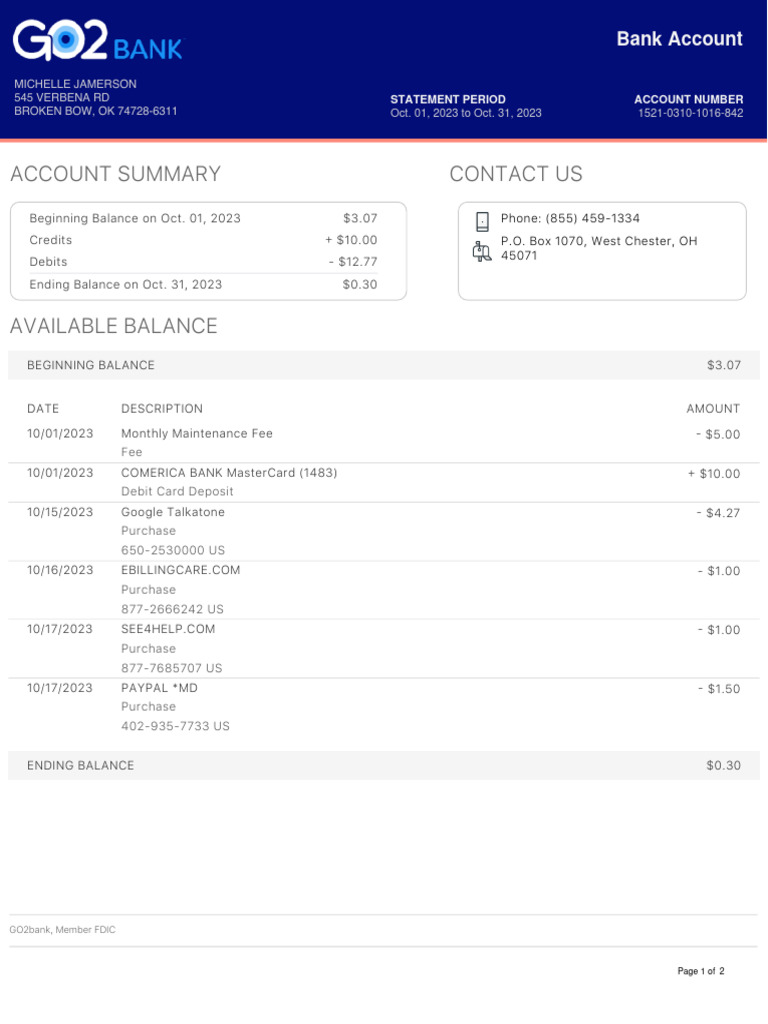Click the GO2 Bank logo
768x1024 pixels.
click(x=97, y=42)
